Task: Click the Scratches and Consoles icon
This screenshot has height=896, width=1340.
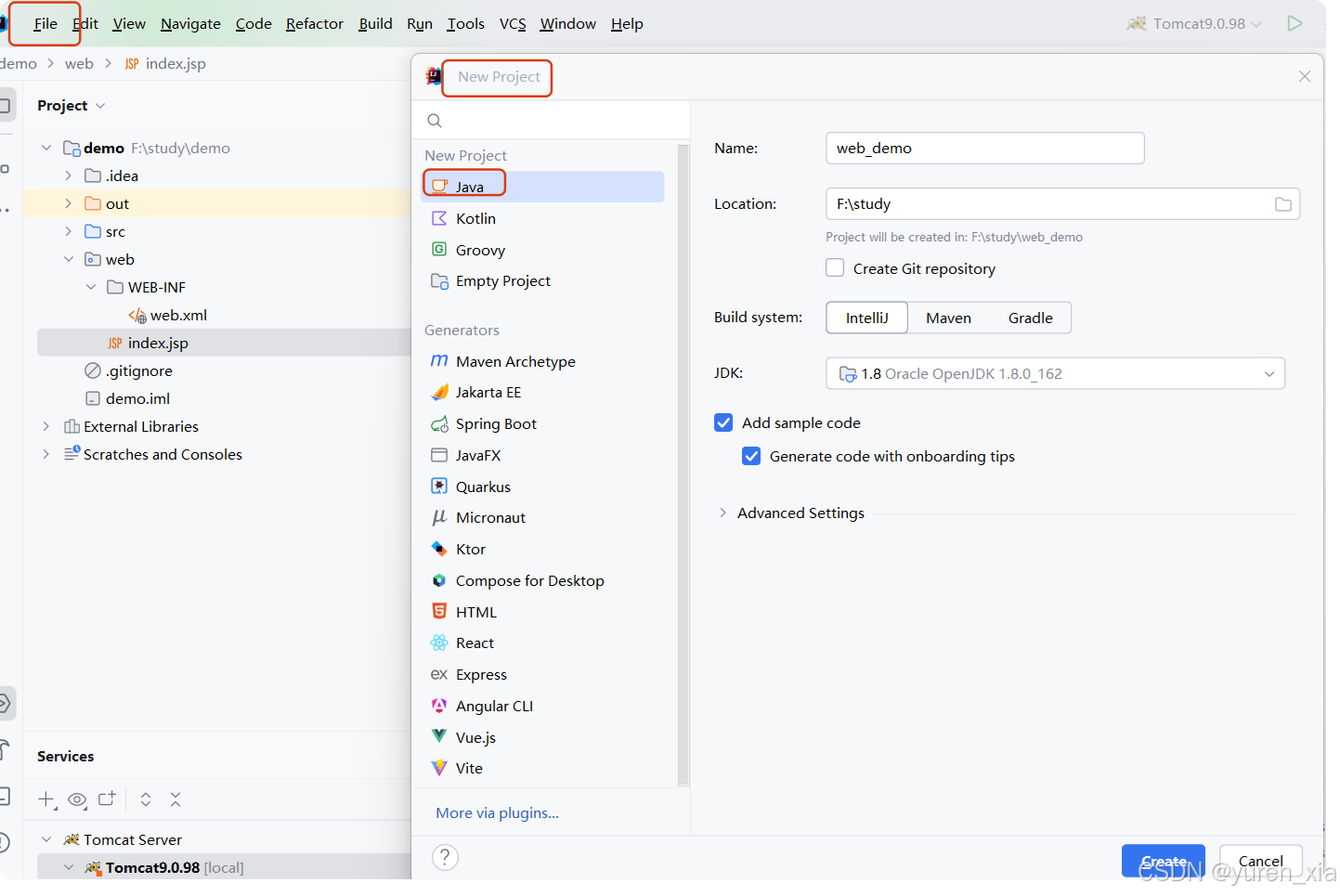Action: (72, 453)
